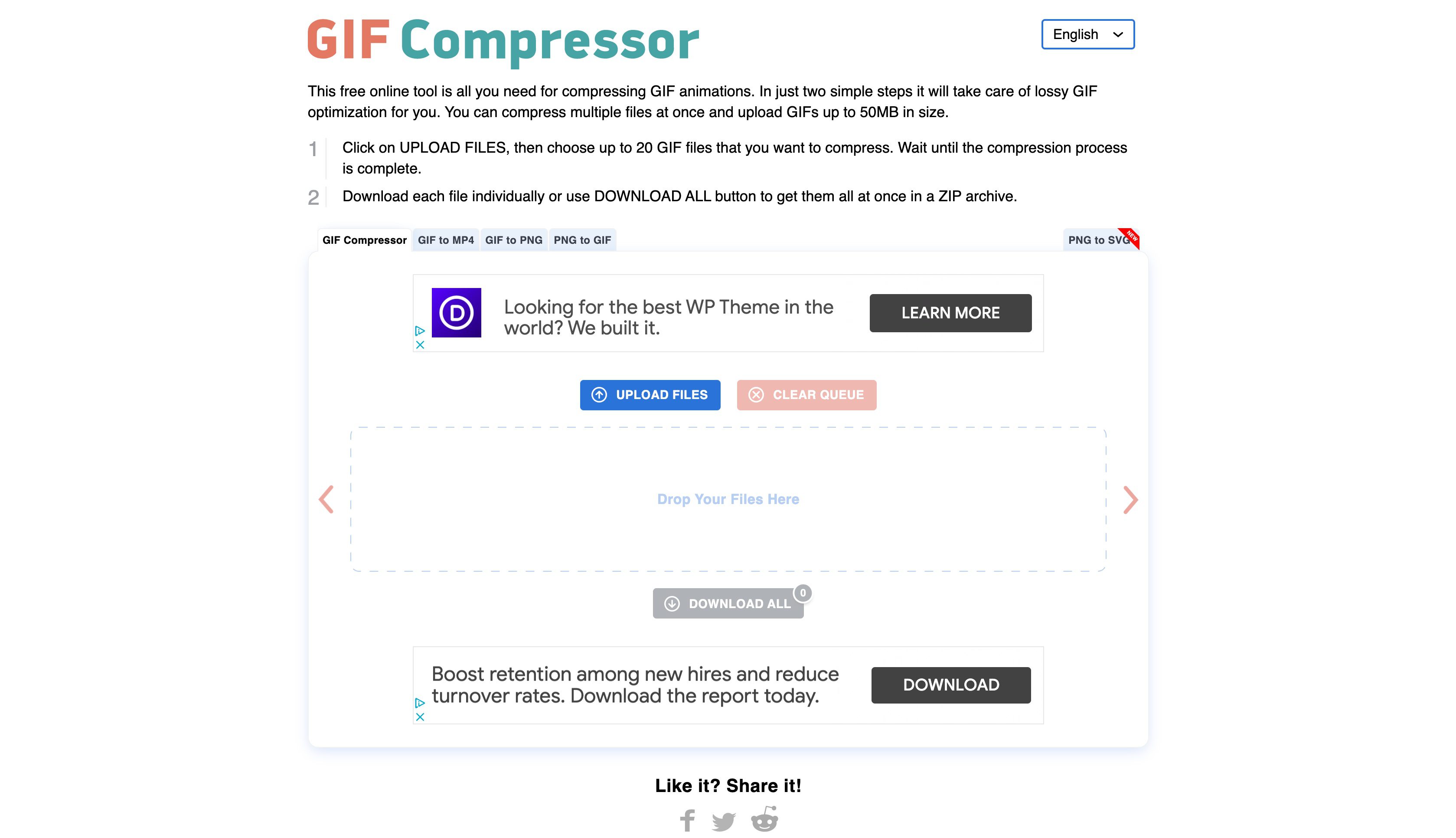Expand the left carousel arrow
1456x838 pixels.
coord(326,499)
